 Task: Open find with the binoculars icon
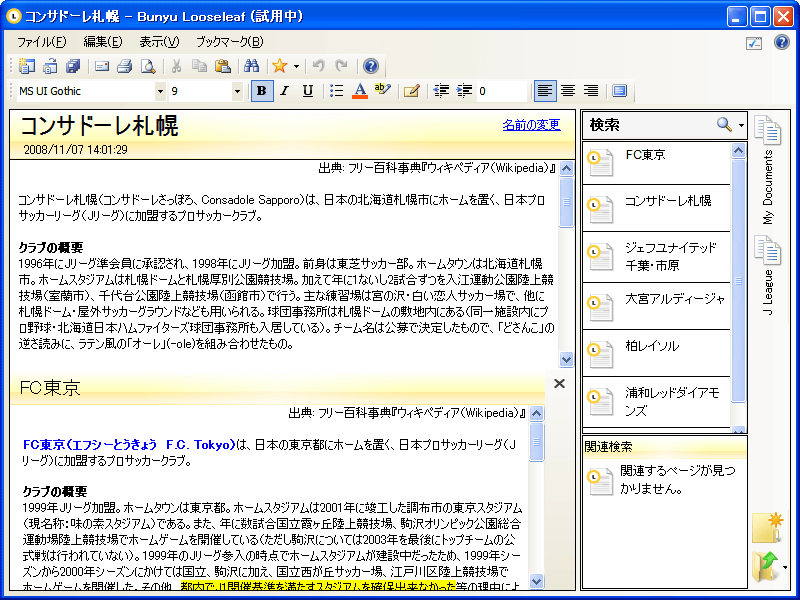pyautogui.click(x=252, y=66)
